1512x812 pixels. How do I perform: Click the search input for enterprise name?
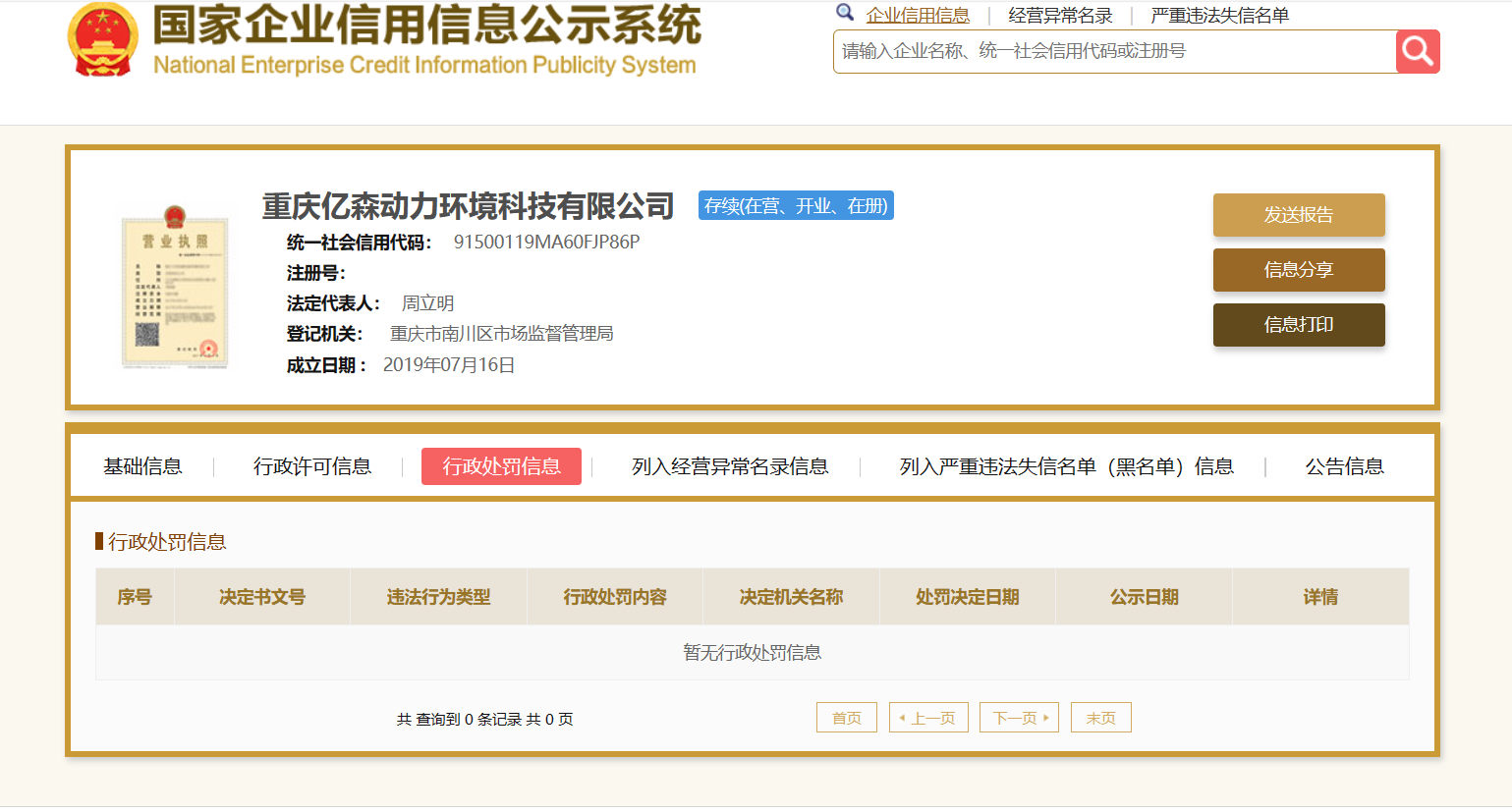click(1114, 51)
